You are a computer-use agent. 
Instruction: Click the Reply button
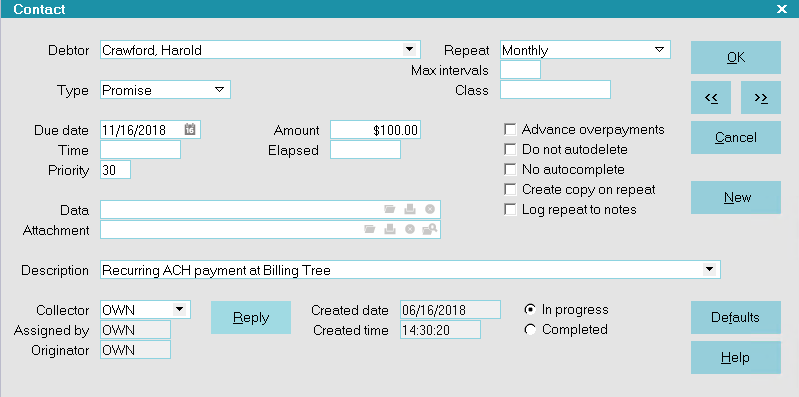click(x=251, y=317)
